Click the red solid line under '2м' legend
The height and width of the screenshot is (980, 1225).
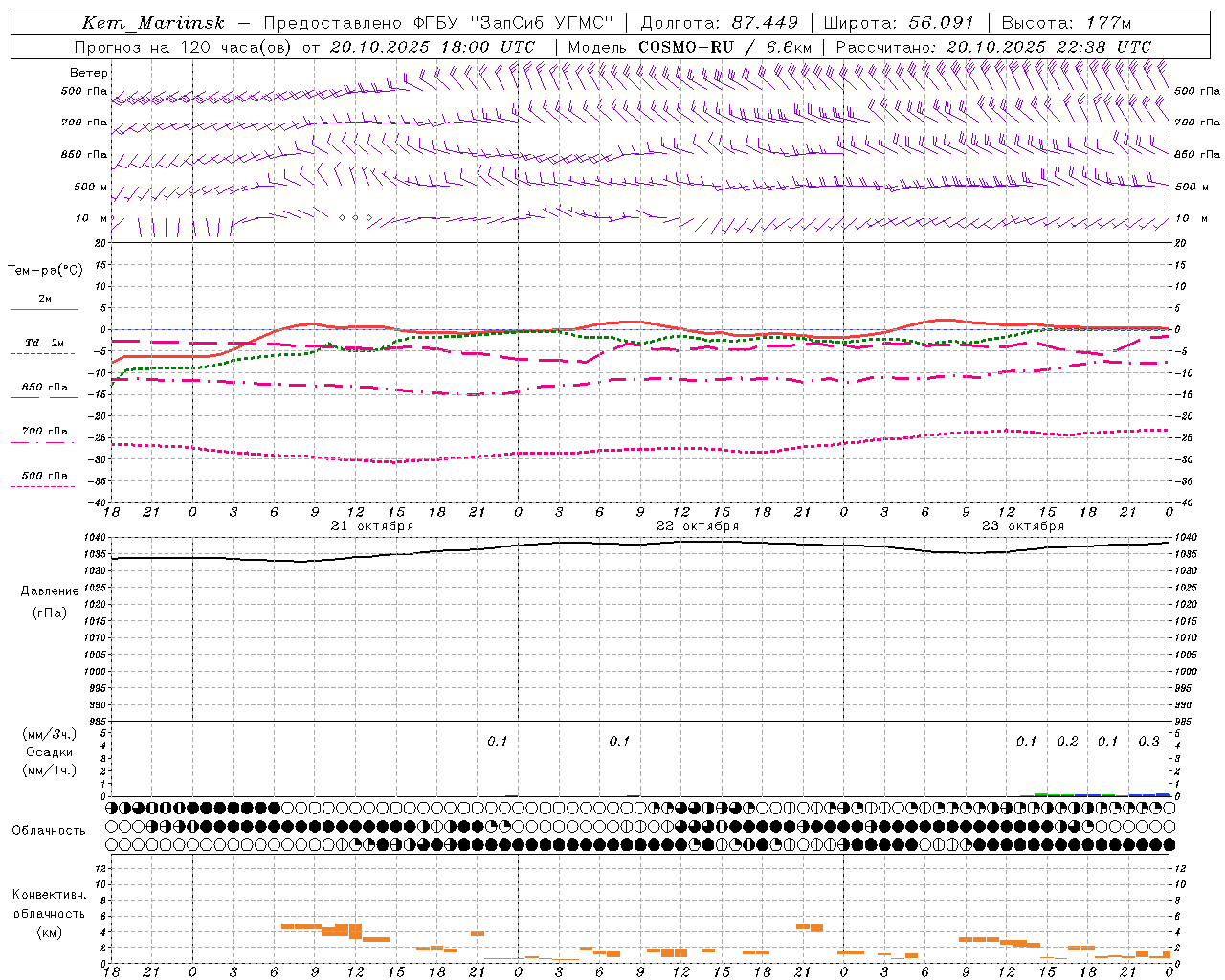44,309
